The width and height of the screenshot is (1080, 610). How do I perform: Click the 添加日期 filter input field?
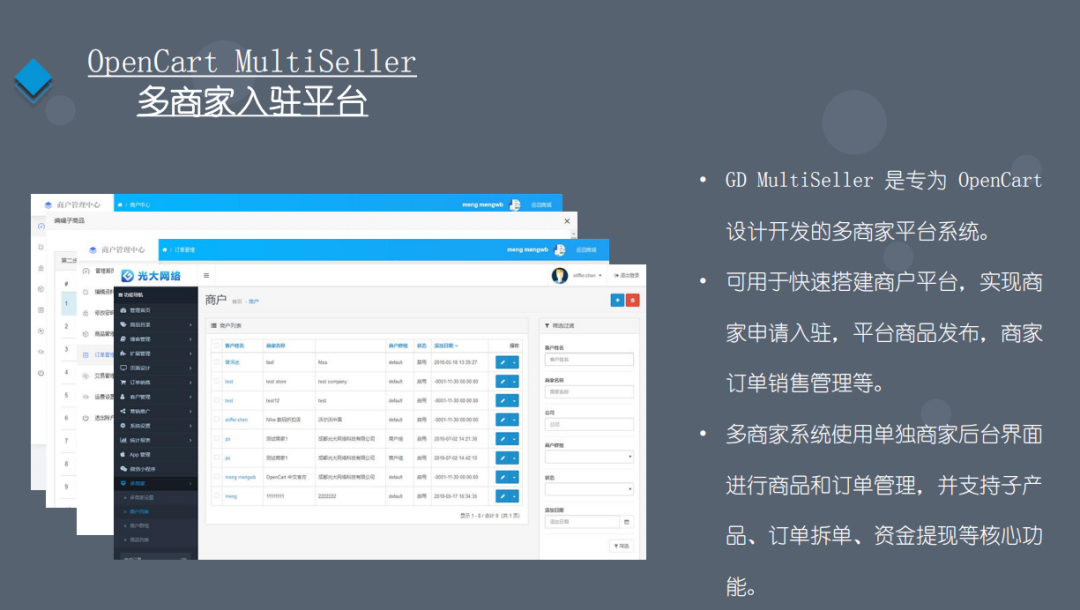(582, 522)
